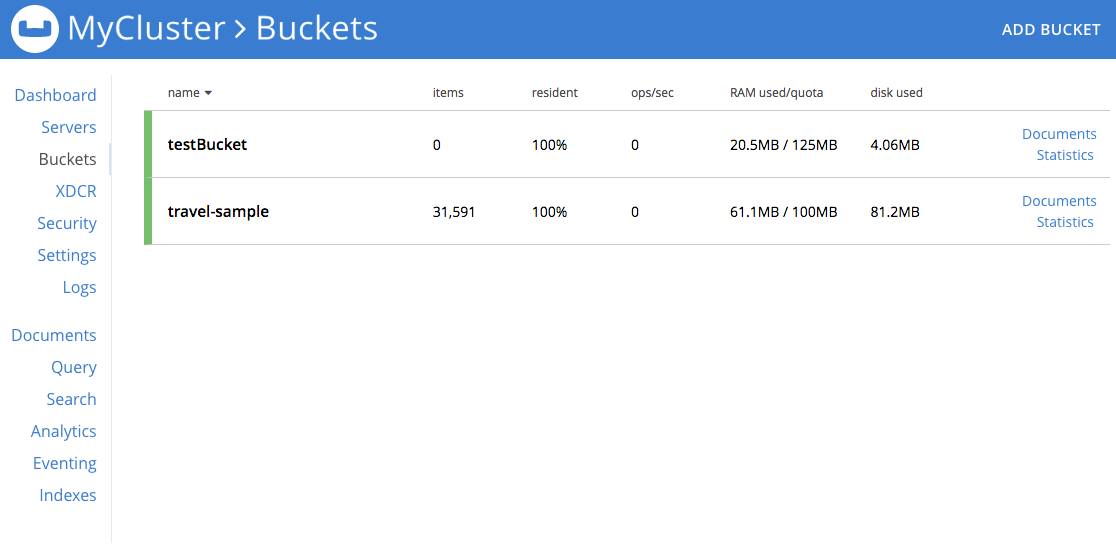
Task: Click the name column sort arrow
Action: pos(208,93)
